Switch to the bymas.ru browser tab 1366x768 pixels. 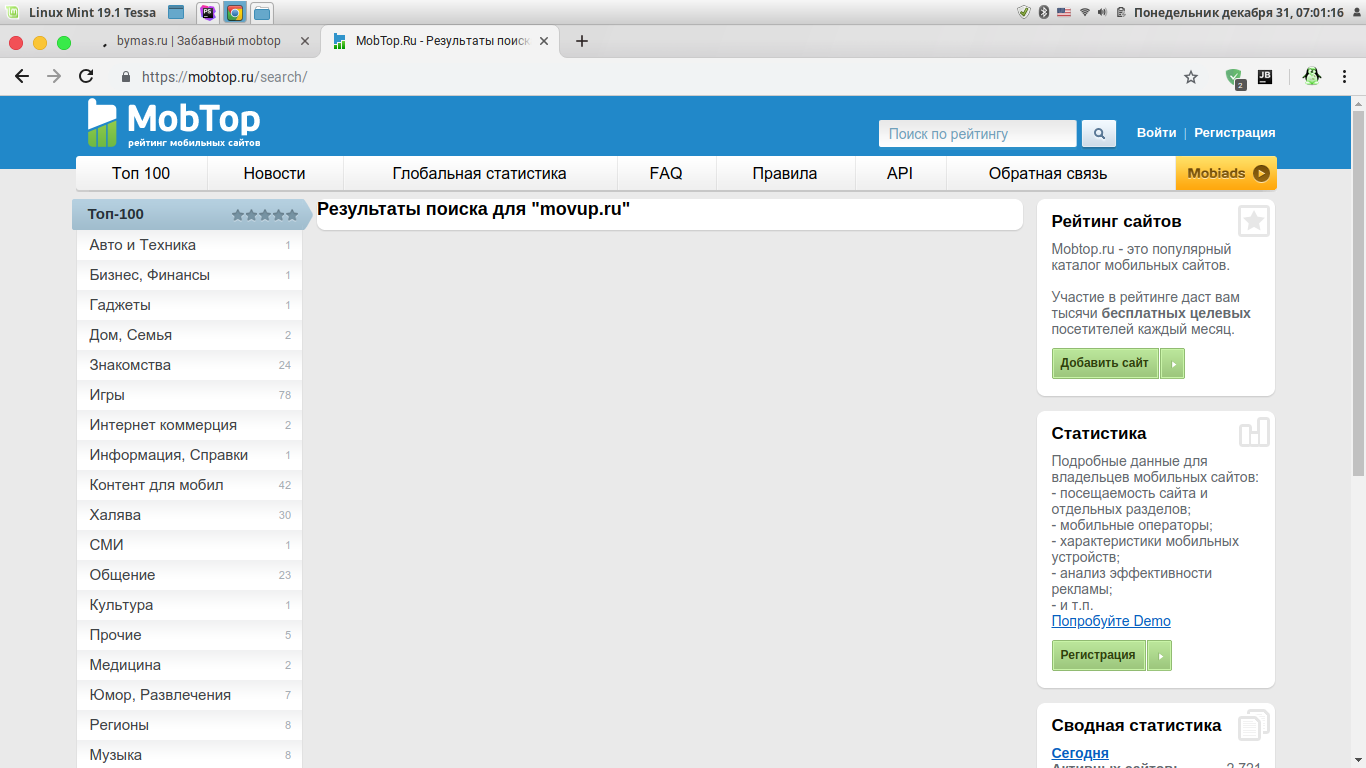(198, 41)
